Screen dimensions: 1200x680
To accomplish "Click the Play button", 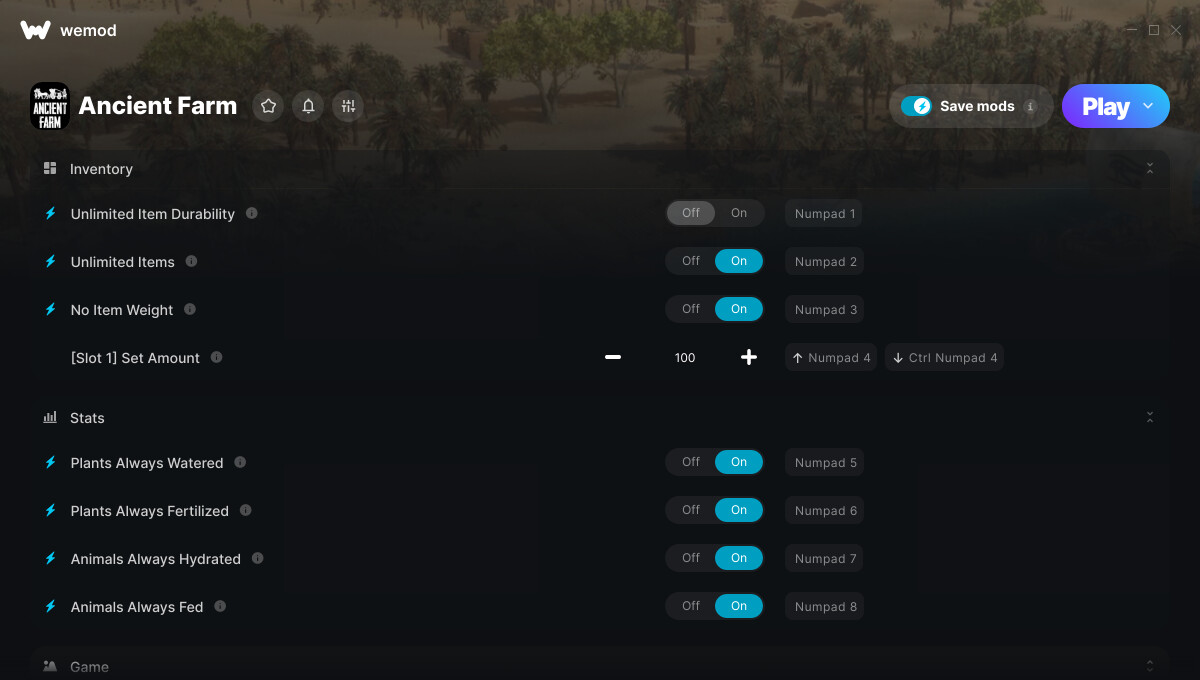I will (1105, 106).
